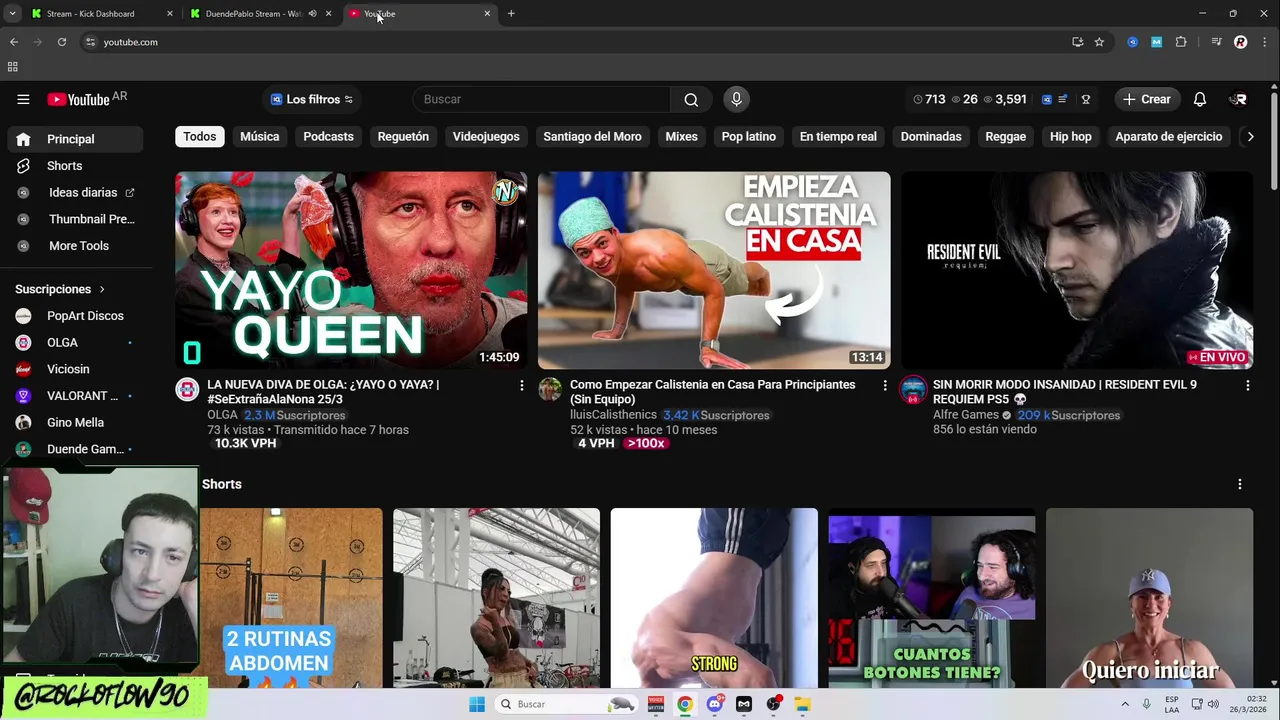Open options for Resident Evil 9 video

coord(1247,385)
